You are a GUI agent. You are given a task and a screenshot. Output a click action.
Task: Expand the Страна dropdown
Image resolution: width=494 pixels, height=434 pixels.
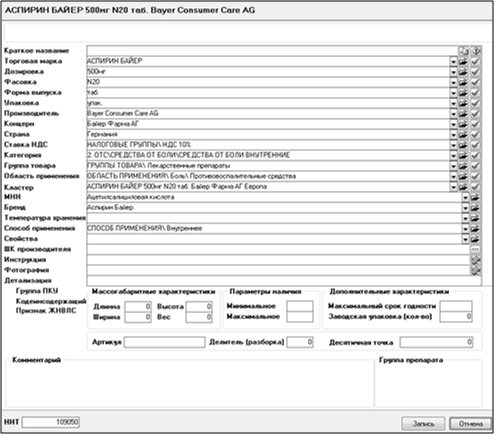[453, 135]
